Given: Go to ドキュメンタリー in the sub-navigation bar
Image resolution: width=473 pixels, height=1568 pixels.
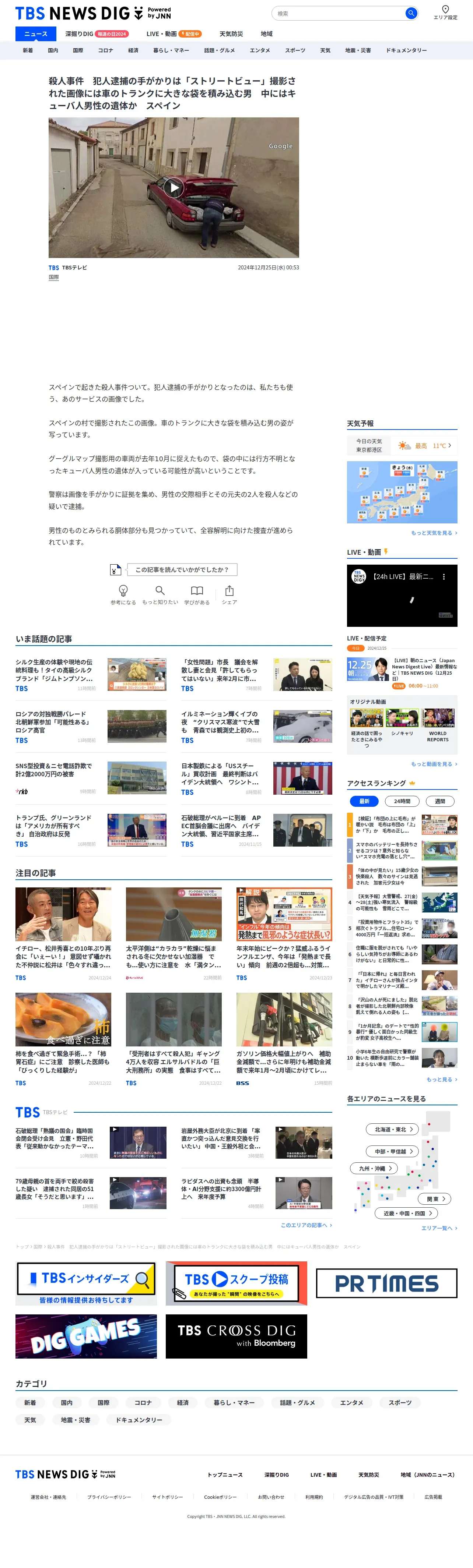Looking at the screenshot, I should click(x=406, y=50).
